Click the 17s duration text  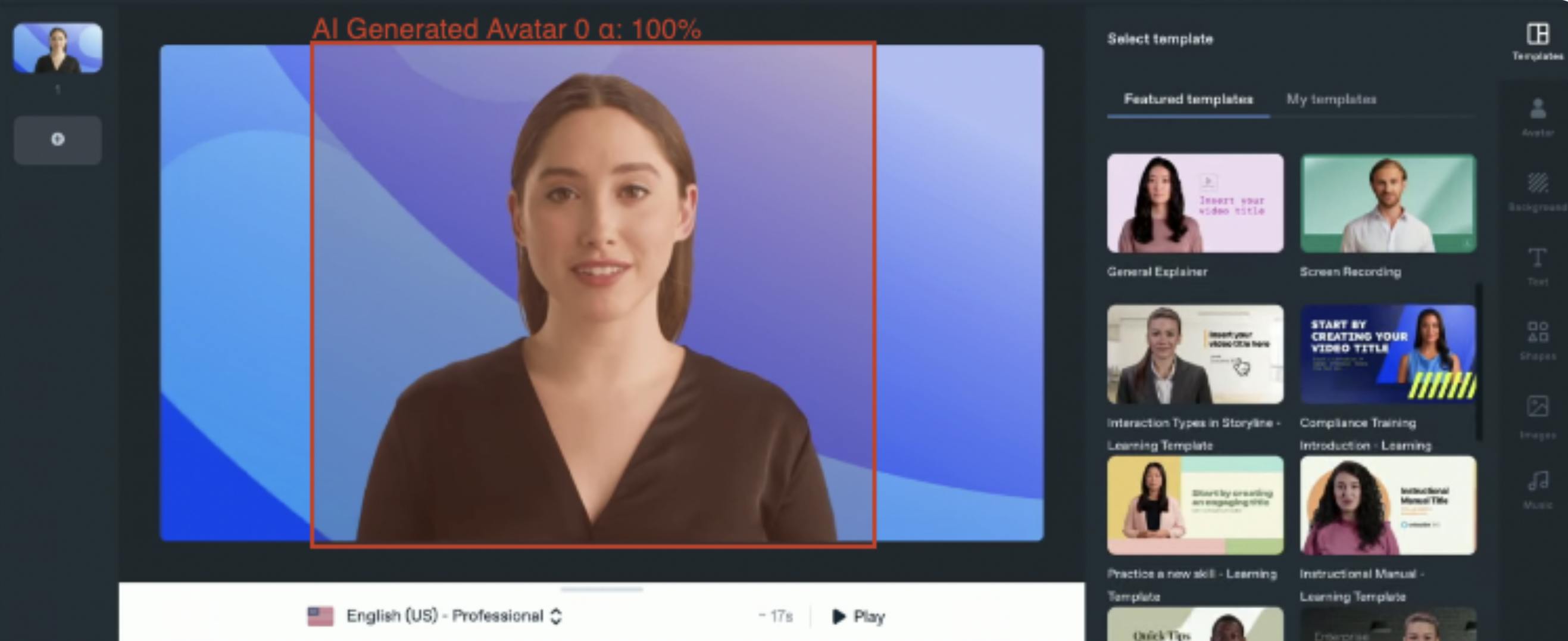coord(776,617)
